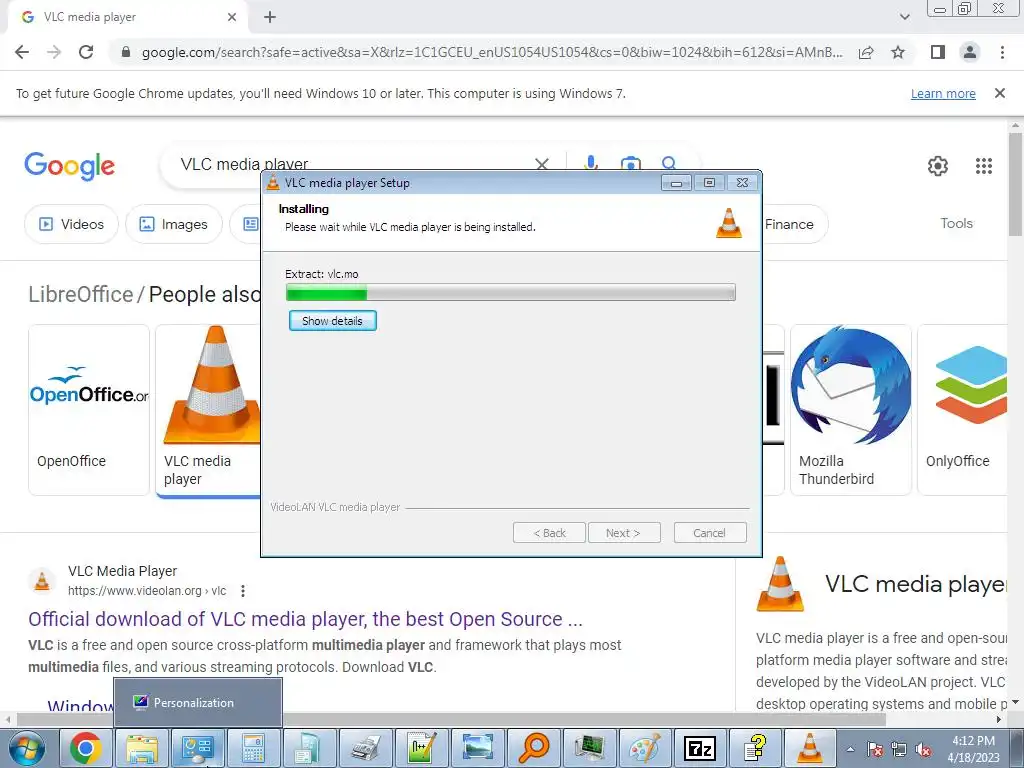Open Chrome's three-dot menu
Image resolution: width=1024 pixels, height=768 pixels.
1002,52
